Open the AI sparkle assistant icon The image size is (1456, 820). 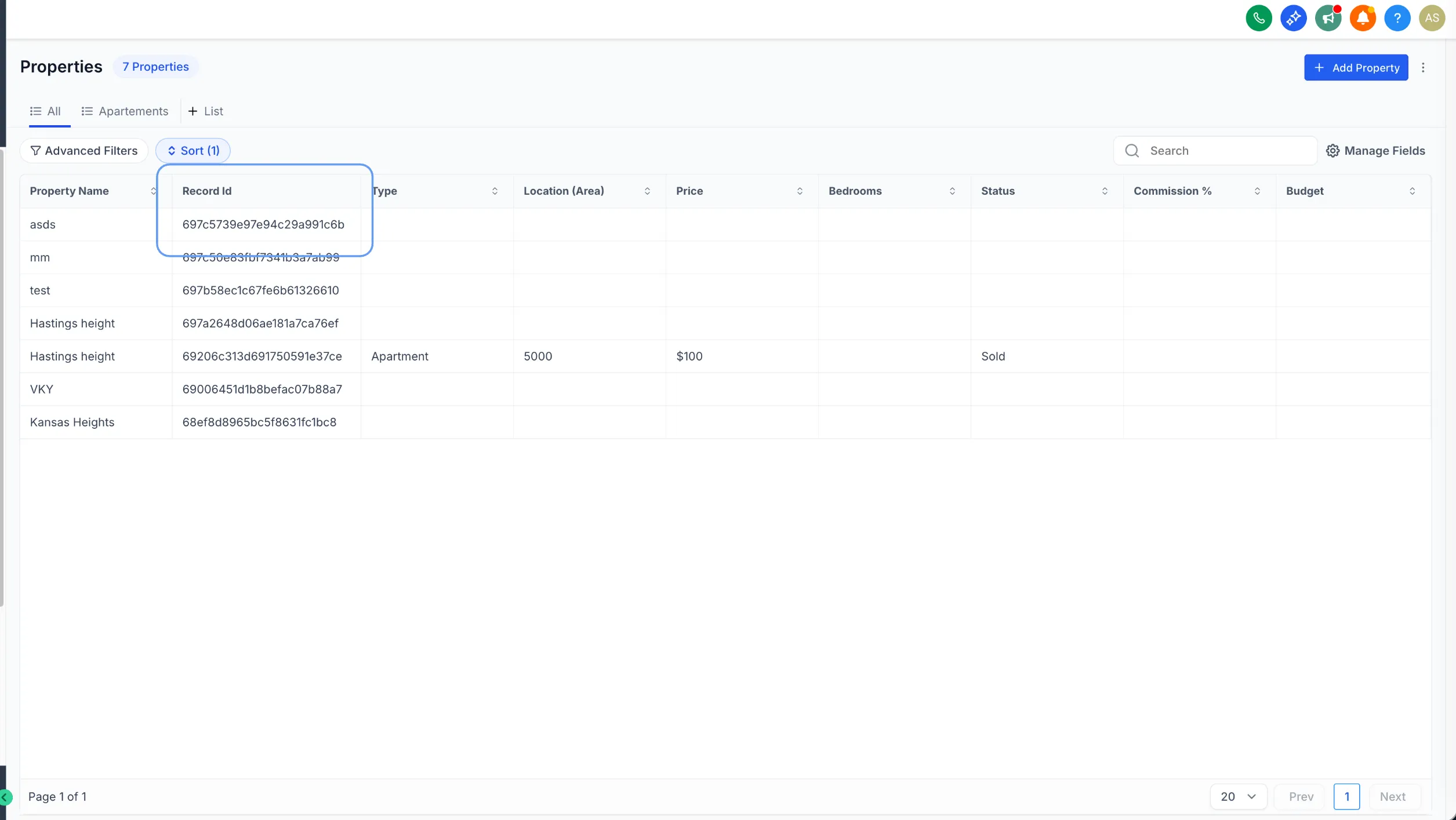pyautogui.click(x=1293, y=18)
